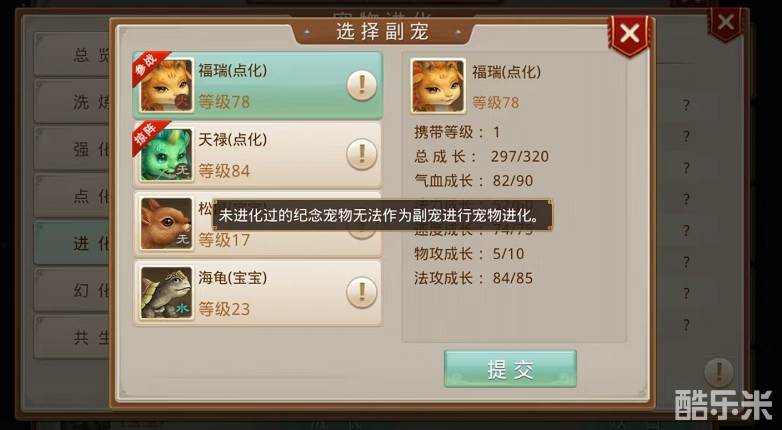Switch to the 洗炼 side tab

(73, 102)
